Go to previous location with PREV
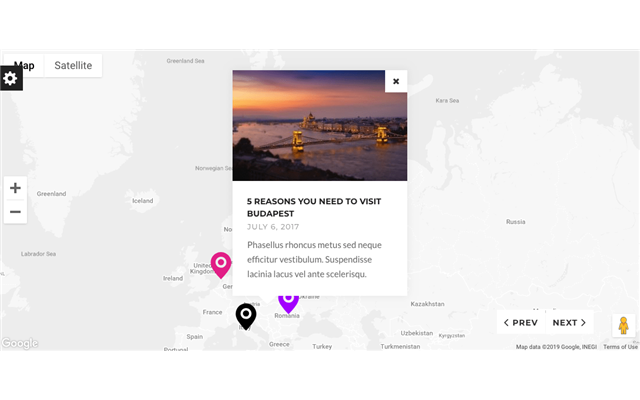 coord(521,322)
